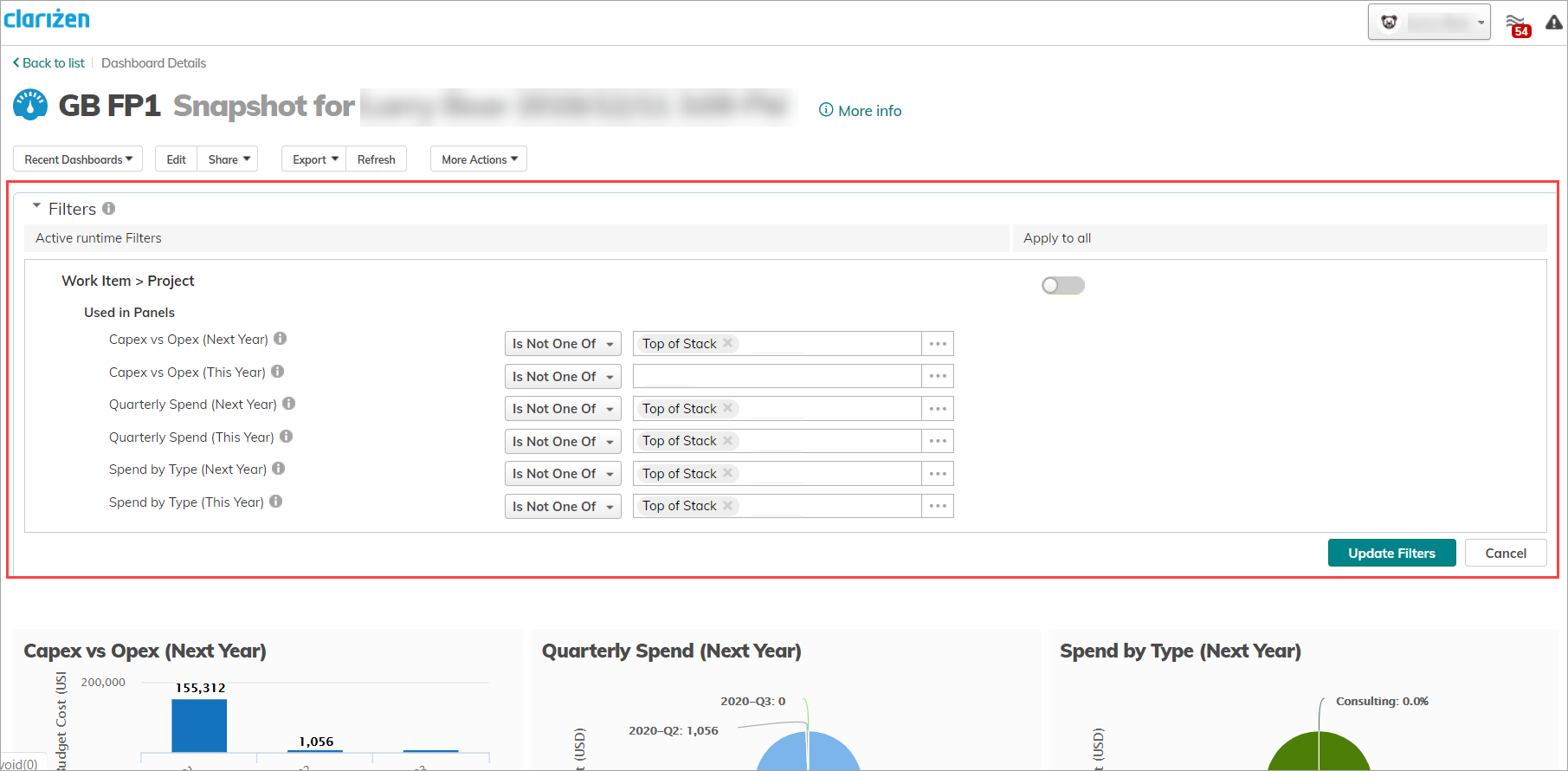
Task: Click Update Filters button
Action: point(1391,553)
